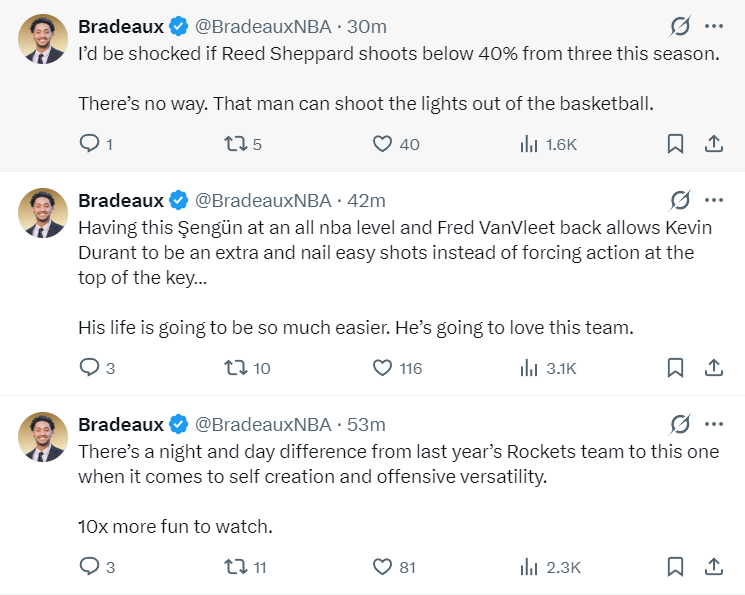Screen dimensions: 745x595
Task: Open more options on the 42m tweet
Action: (x=714, y=200)
